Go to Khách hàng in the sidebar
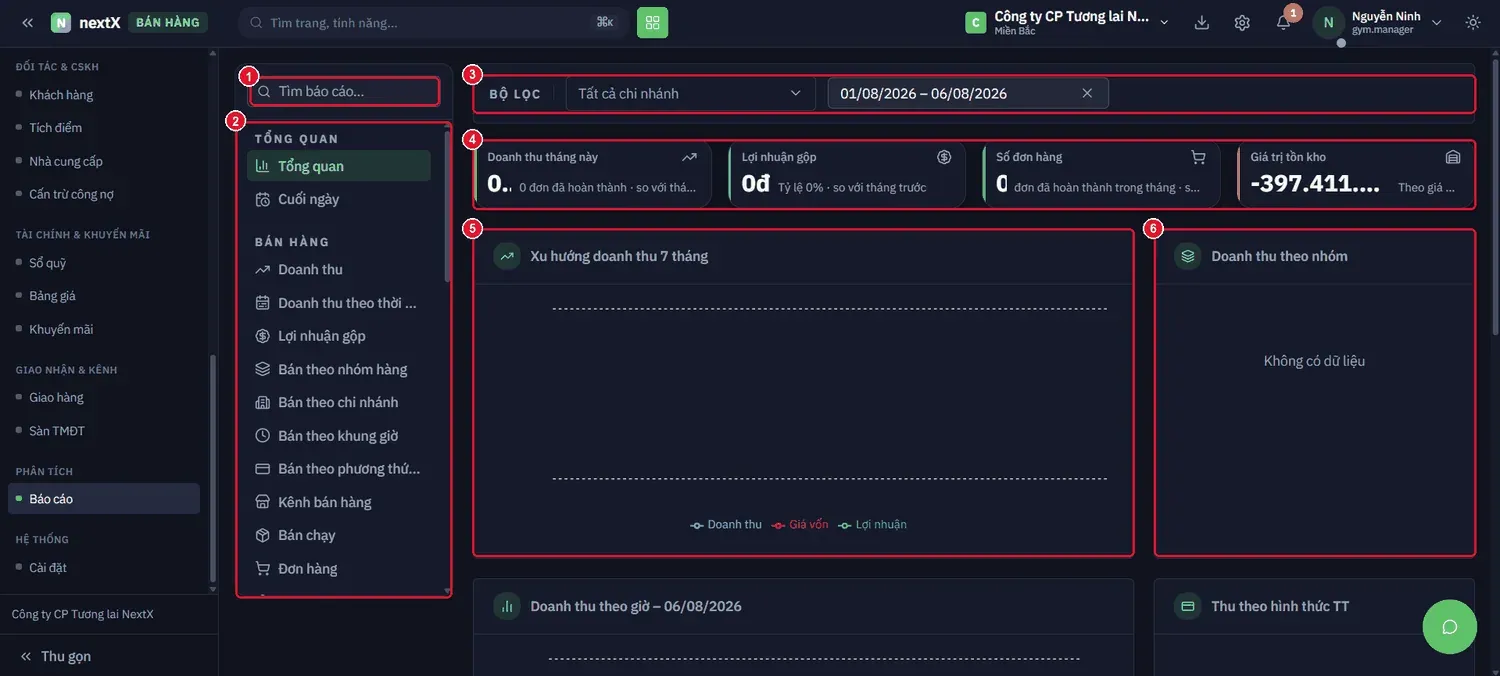This screenshot has height=676, width=1500. [104, 95]
